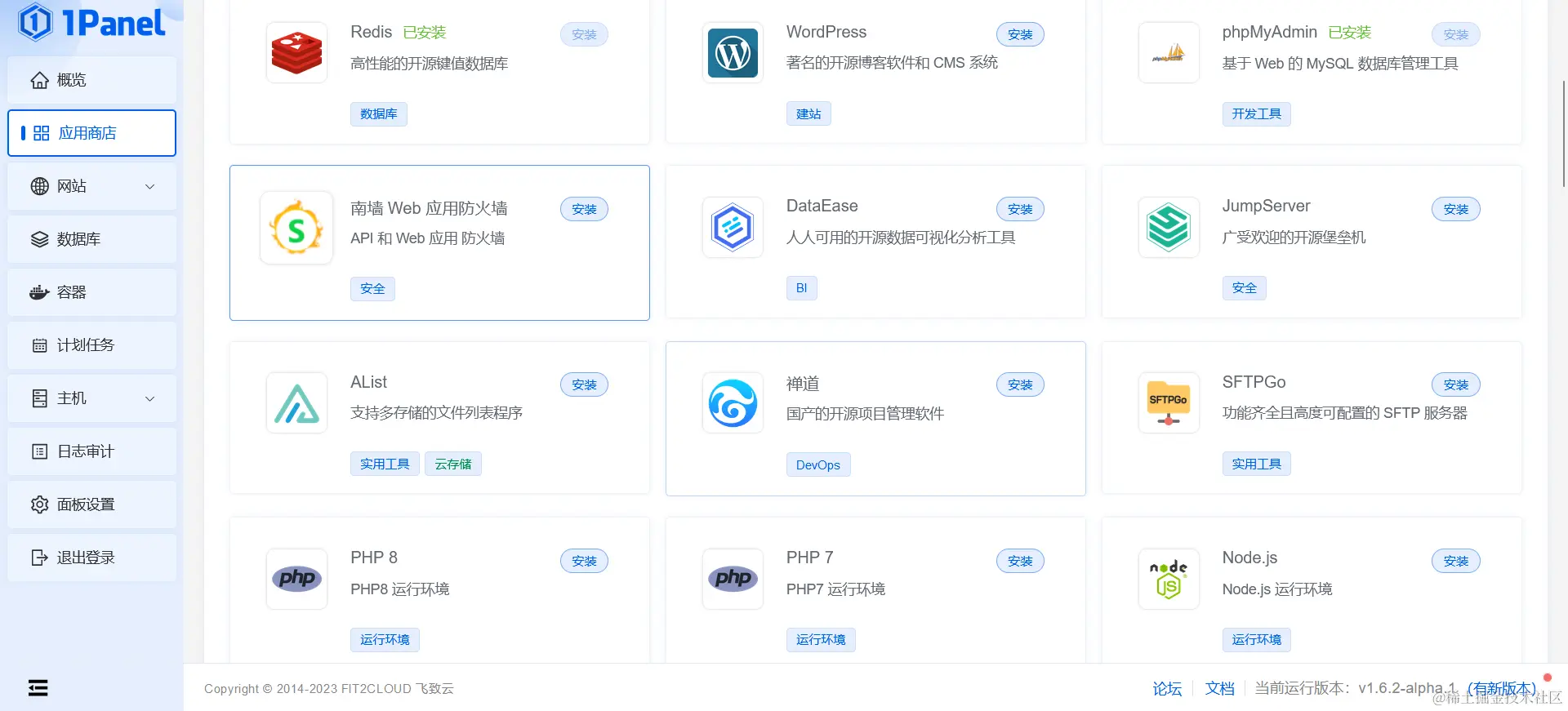Collapse the sidebar with the bottom menu icon
Screen dimensions: 1568x711
click(38, 688)
